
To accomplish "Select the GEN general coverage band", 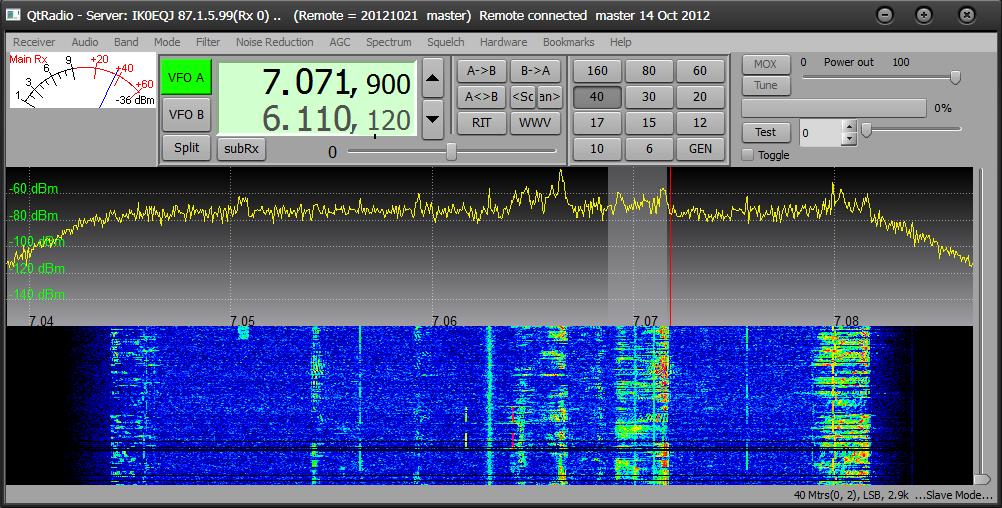I will tap(700, 148).
